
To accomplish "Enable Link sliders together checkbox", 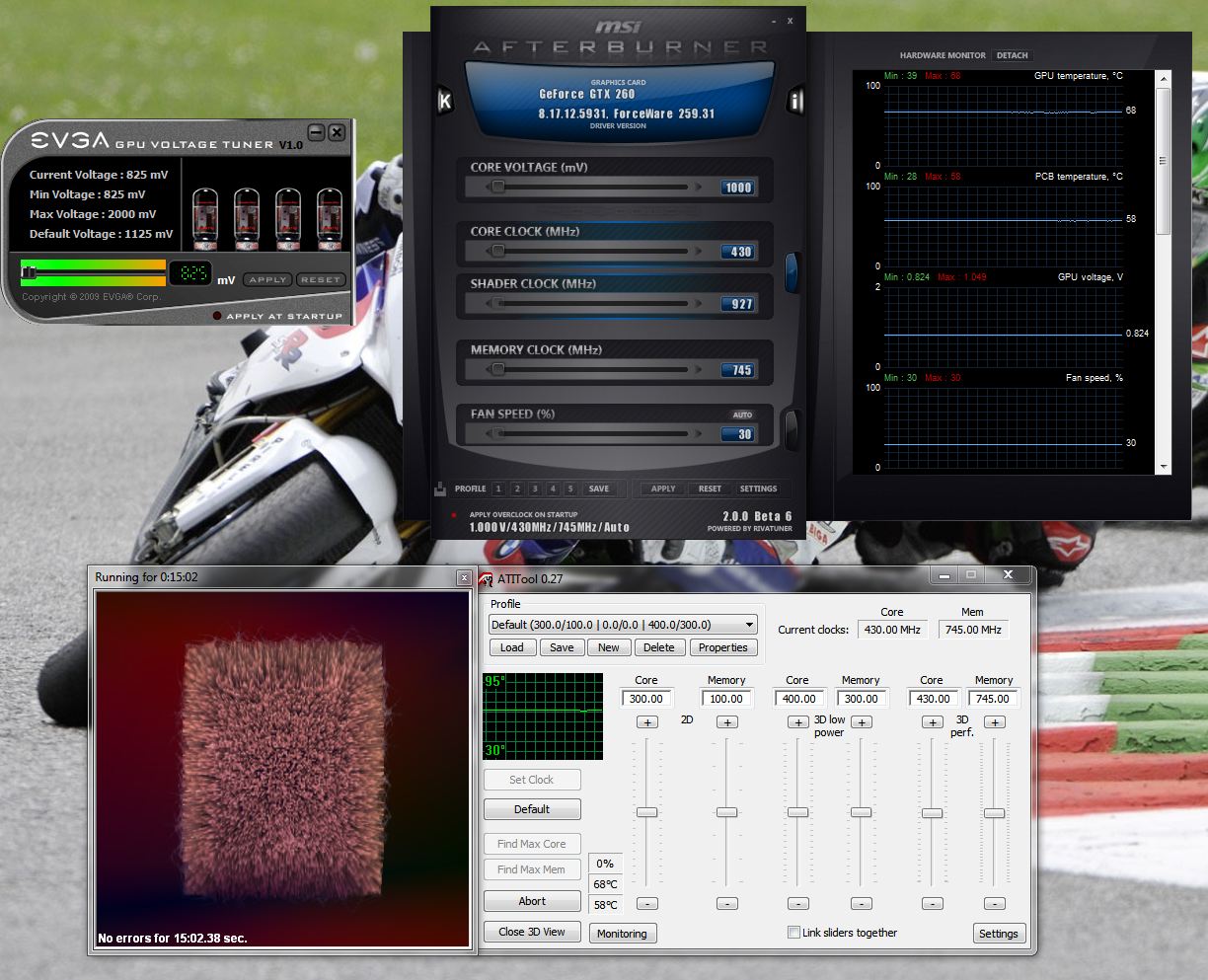I will 793,933.
